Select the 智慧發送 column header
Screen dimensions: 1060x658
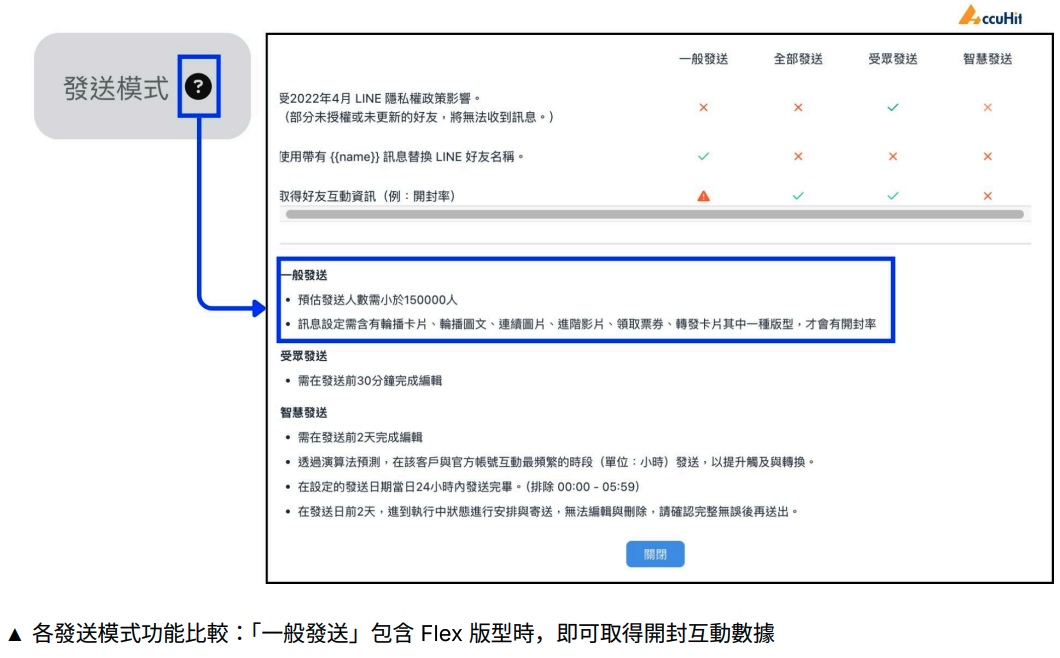pos(988,59)
